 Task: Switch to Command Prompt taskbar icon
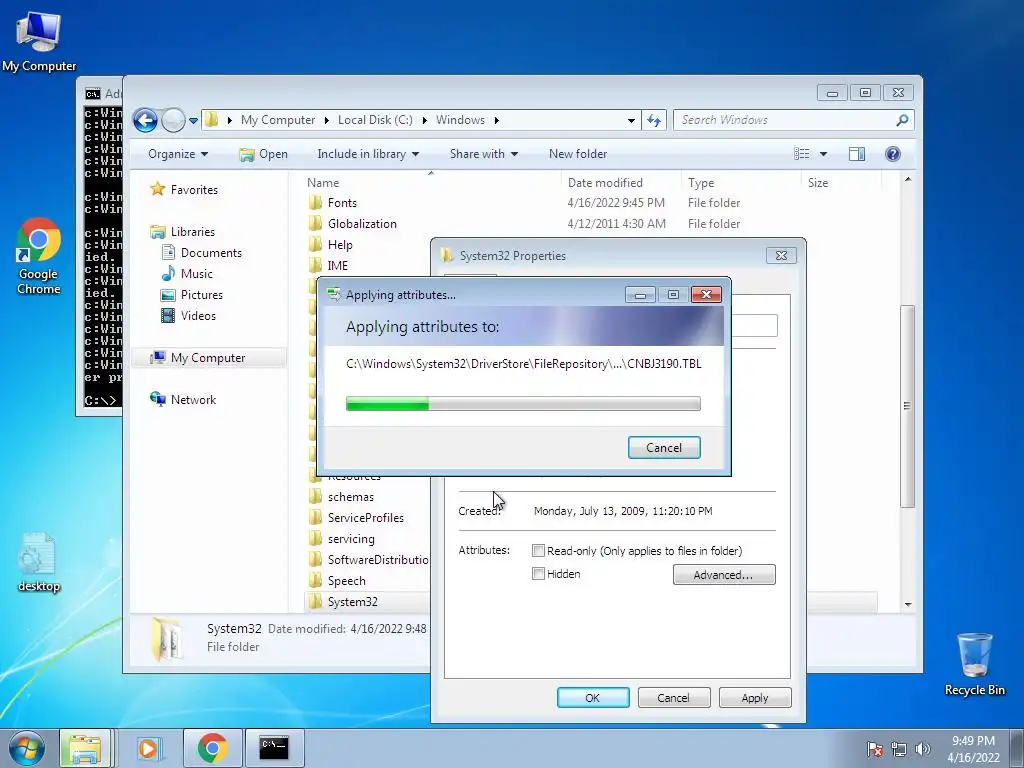(x=274, y=748)
